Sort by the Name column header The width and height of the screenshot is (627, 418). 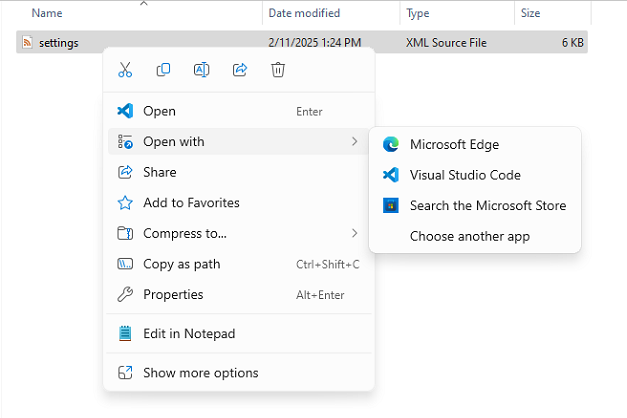(x=47, y=13)
